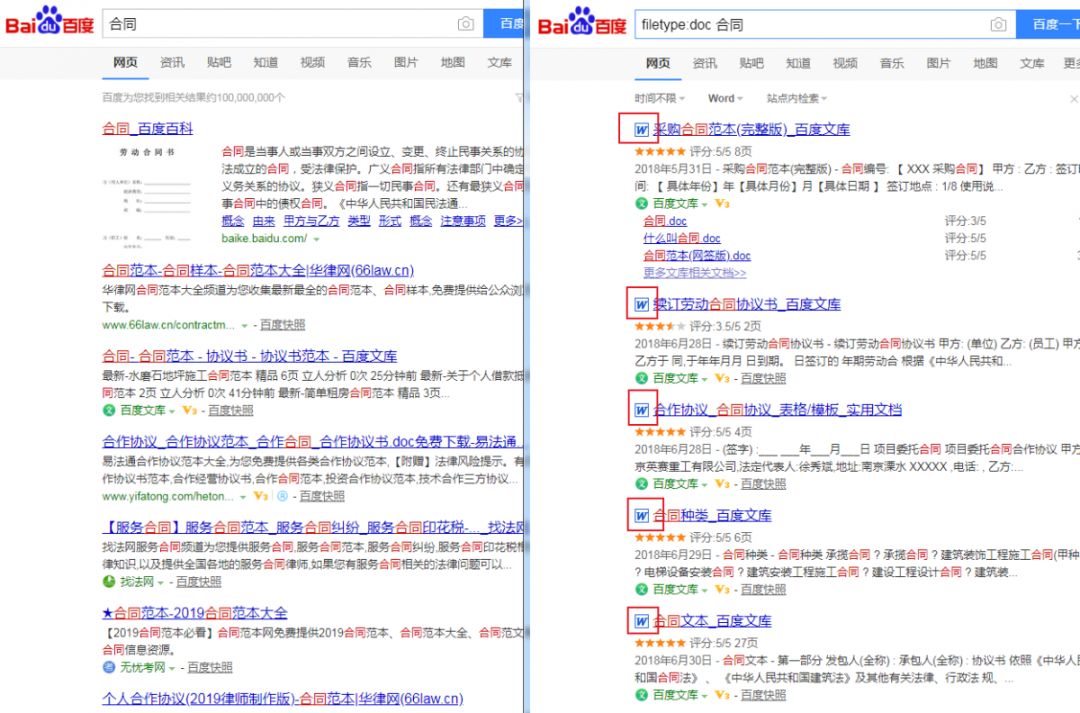This screenshot has width=1080, height=713.
Task: Click V3 badge under 合同-合同范本-协议书 result
Action: pyautogui.click(x=189, y=411)
